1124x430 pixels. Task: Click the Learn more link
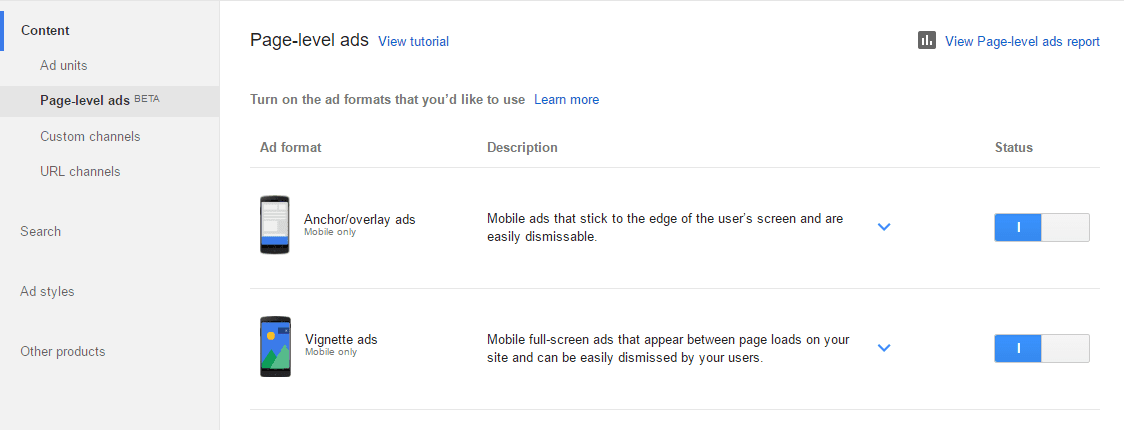[566, 100]
